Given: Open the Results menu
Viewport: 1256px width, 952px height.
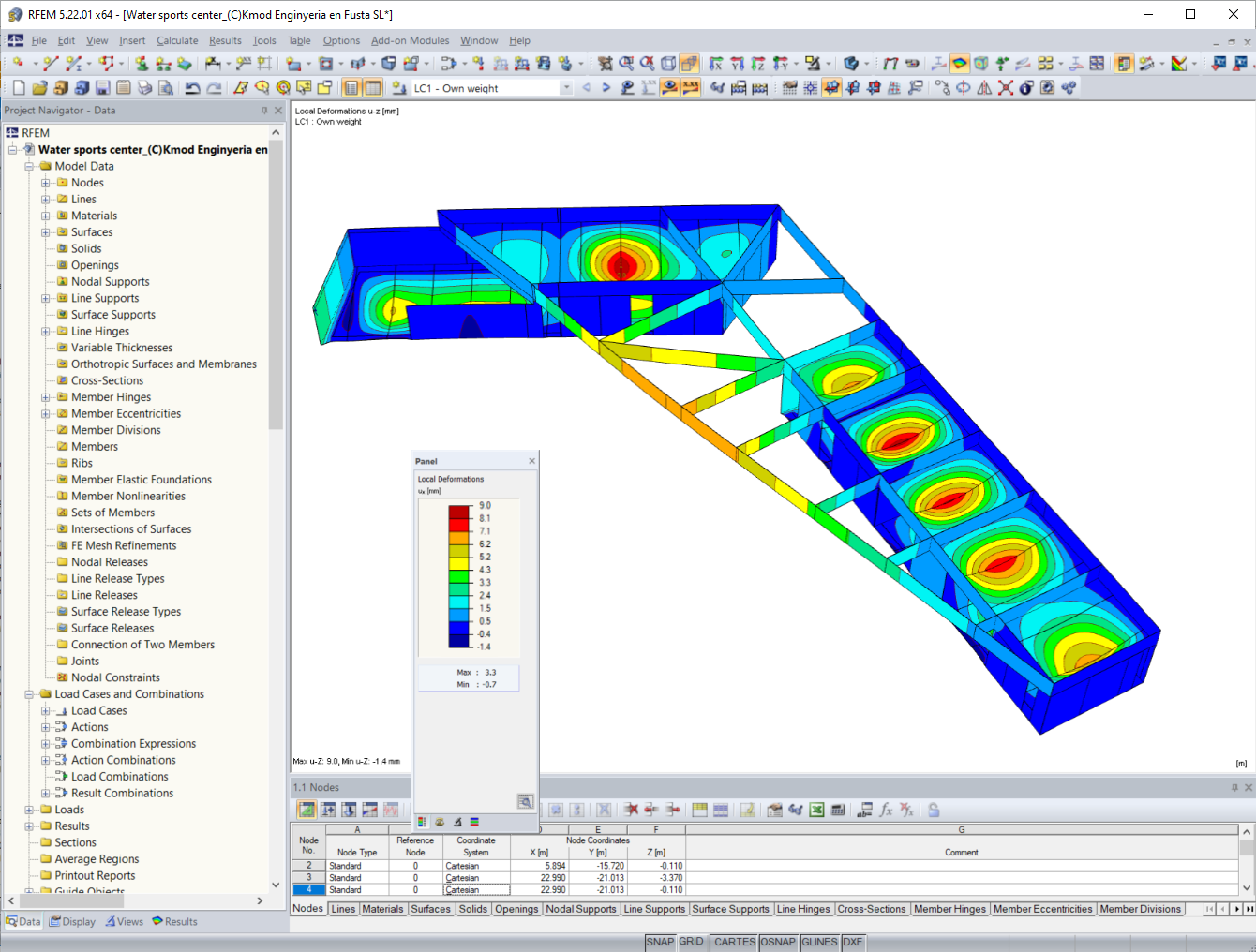Looking at the screenshot, I should (227, 40).
